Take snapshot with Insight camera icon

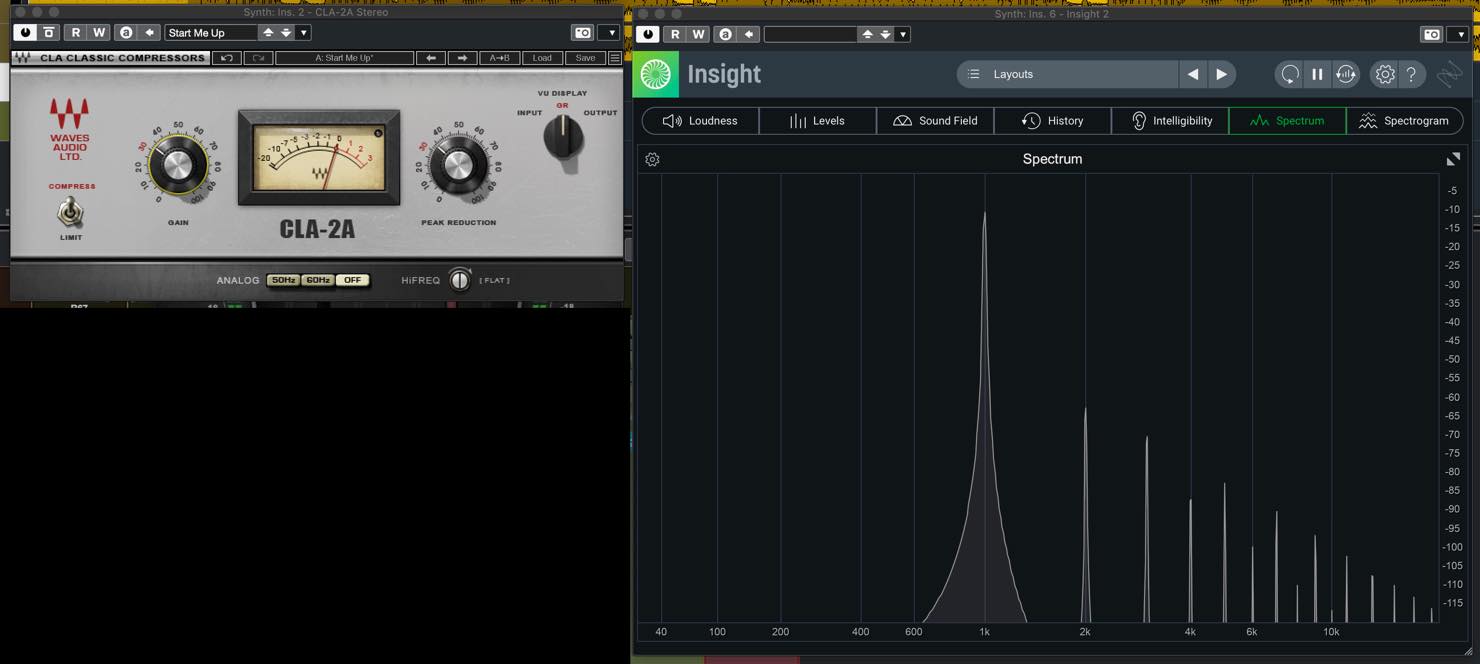[x=1431, y=34]
